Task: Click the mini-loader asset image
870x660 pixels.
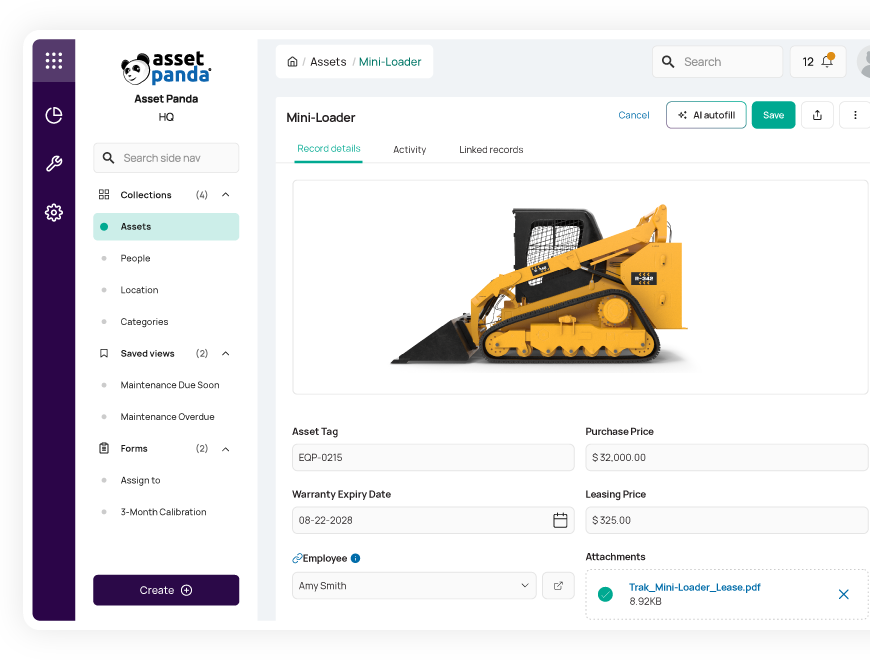Action: tap(541, 286)
